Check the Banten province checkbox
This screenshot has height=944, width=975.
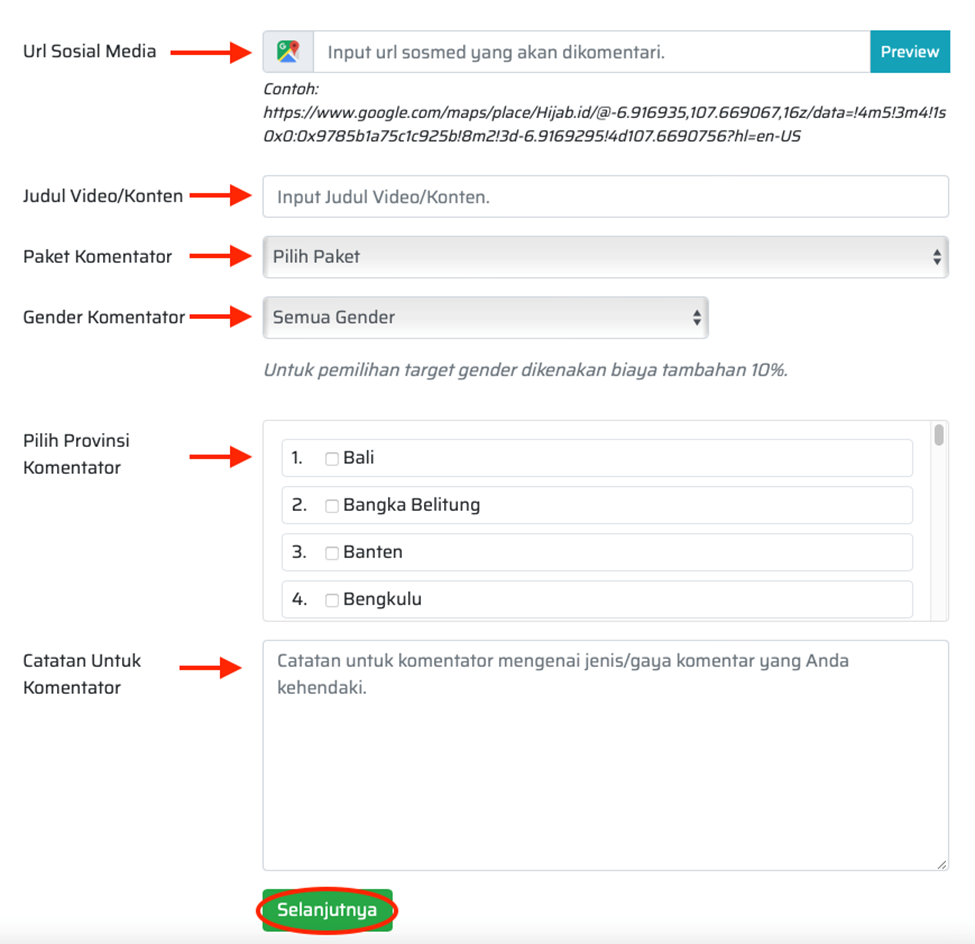coord(332,553)
